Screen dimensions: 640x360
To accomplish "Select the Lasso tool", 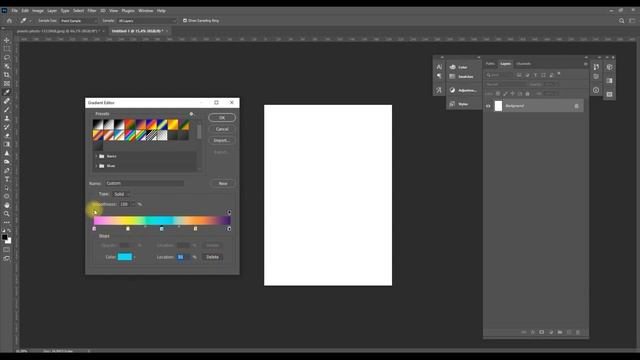I will coord(7,57).
